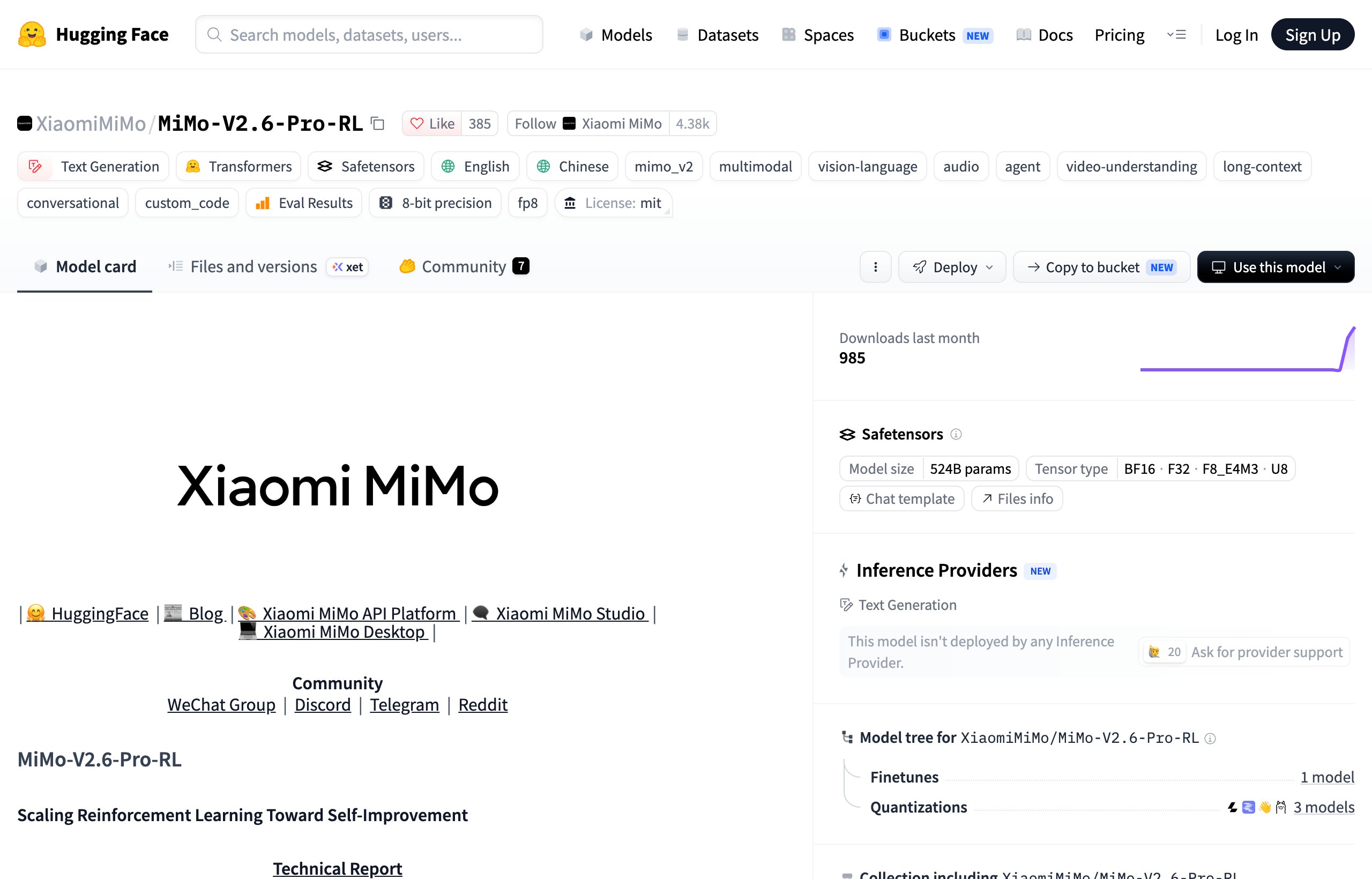Open the Blog link
1372x879 pixels.
coord(195,614)
